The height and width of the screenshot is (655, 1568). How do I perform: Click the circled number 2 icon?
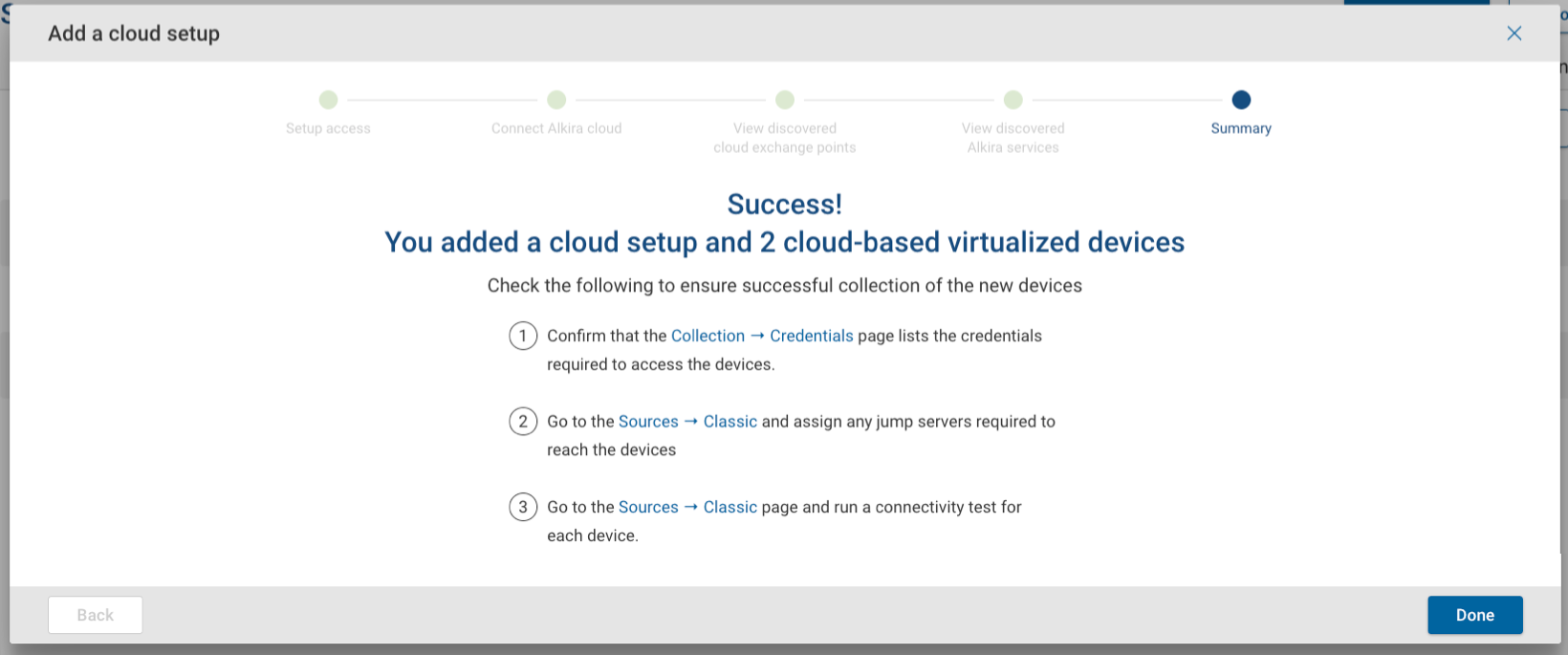point(523,422)
